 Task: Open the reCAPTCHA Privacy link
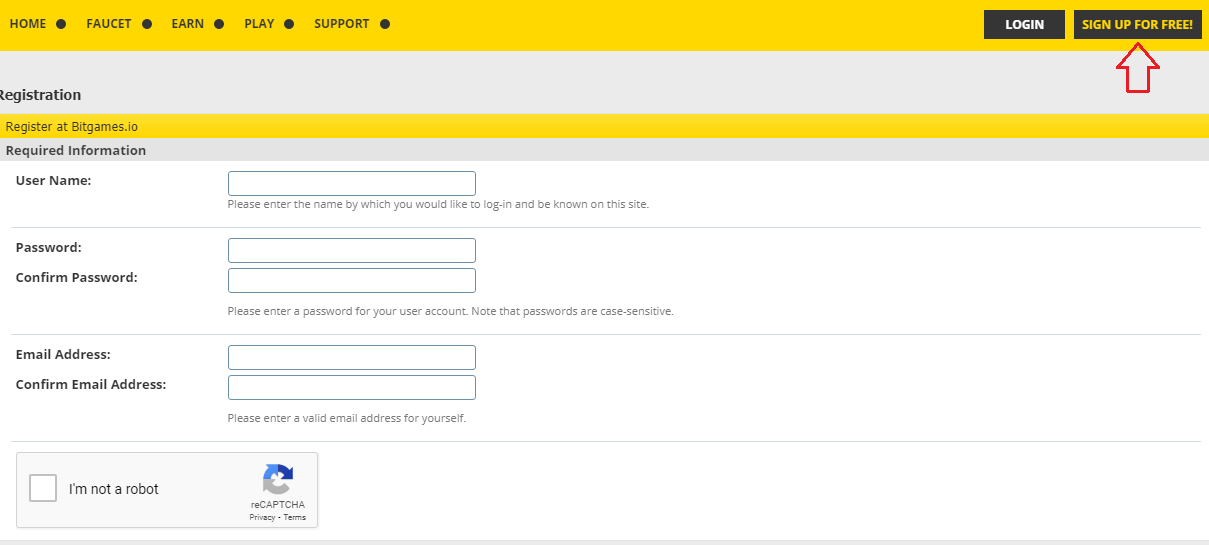(262, 517)
